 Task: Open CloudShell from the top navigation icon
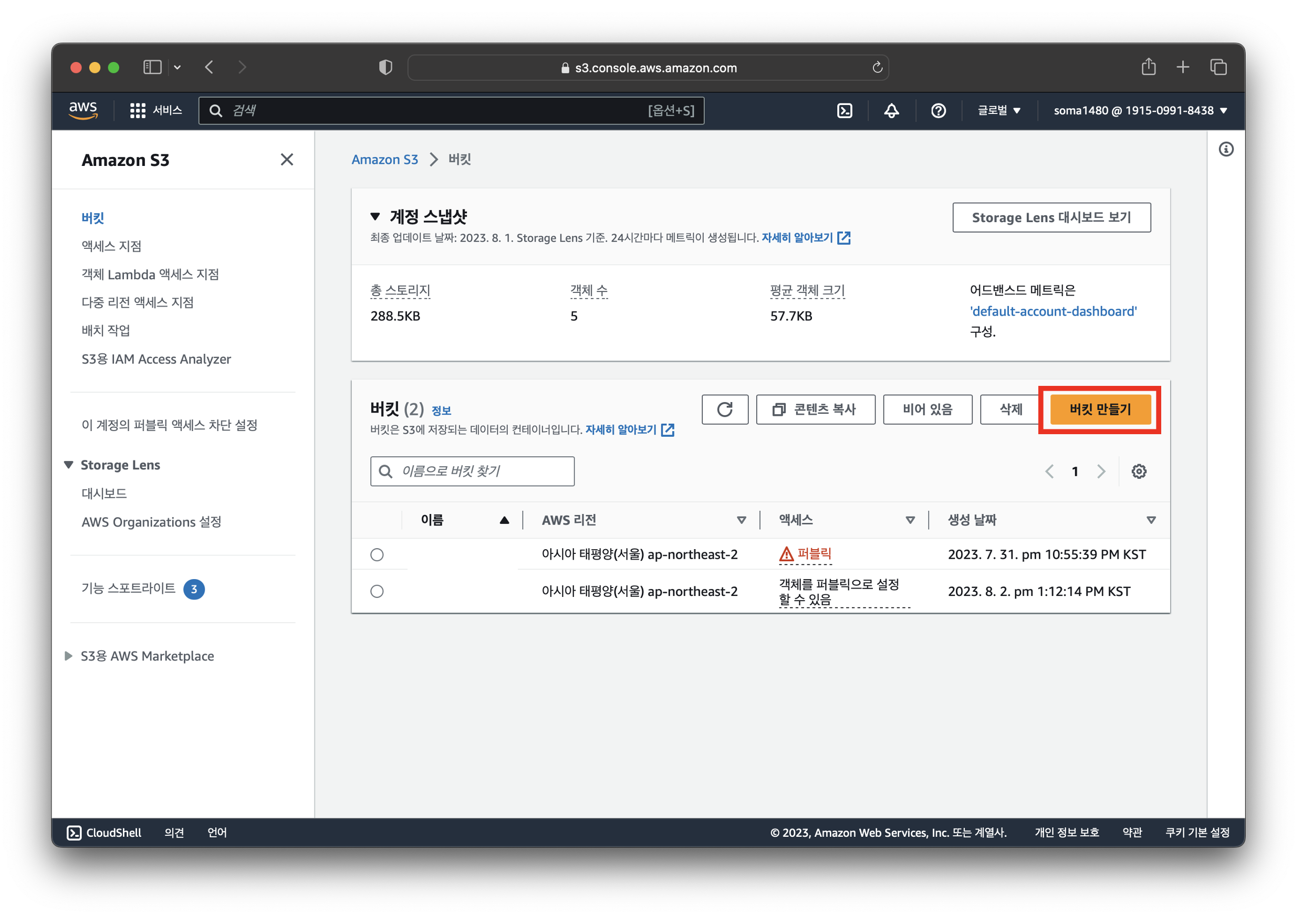[x=845, y=111]
